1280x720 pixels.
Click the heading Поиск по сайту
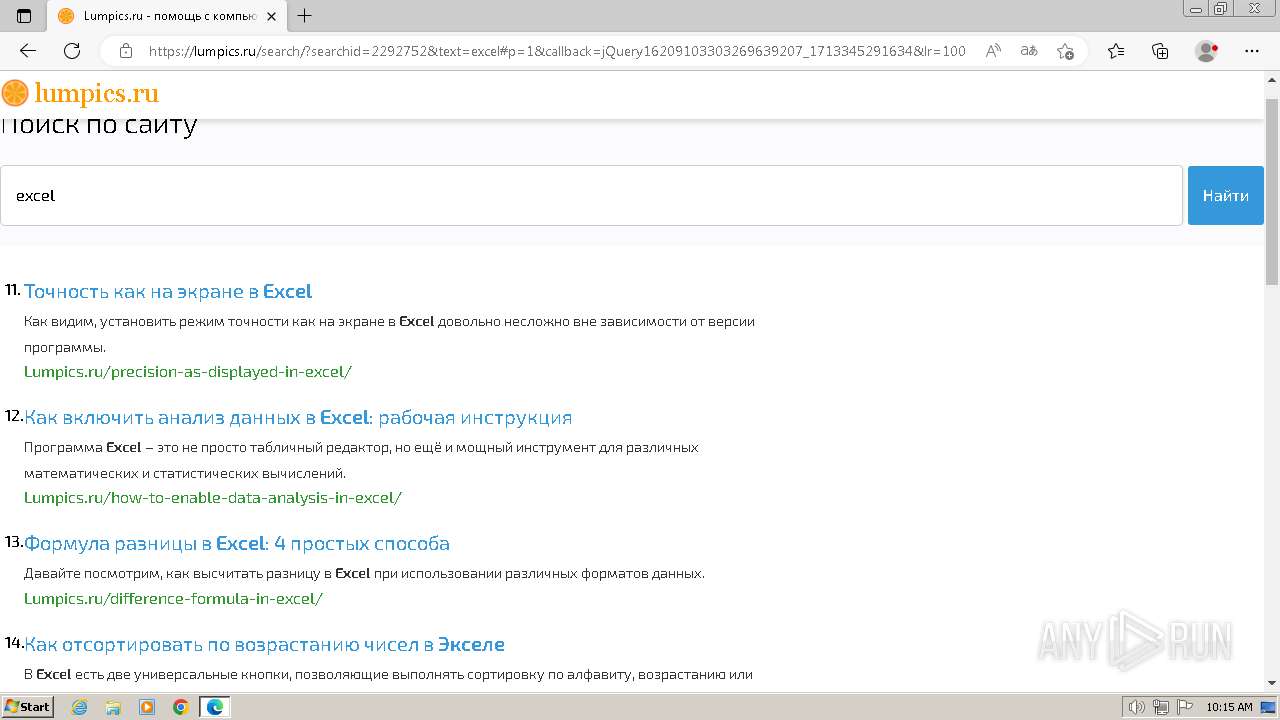click(x=99, y=125)
